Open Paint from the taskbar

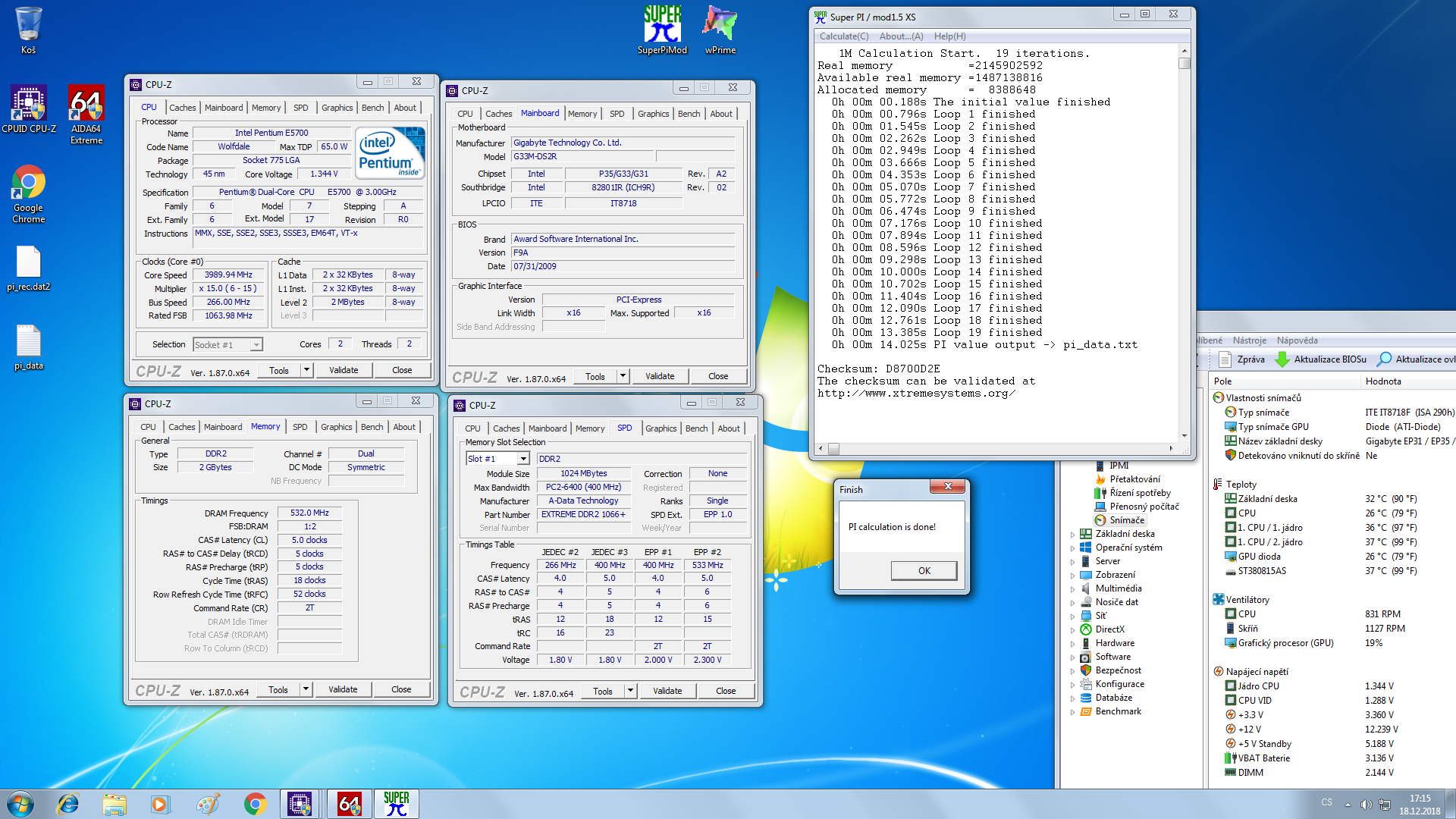click(207, 804)
